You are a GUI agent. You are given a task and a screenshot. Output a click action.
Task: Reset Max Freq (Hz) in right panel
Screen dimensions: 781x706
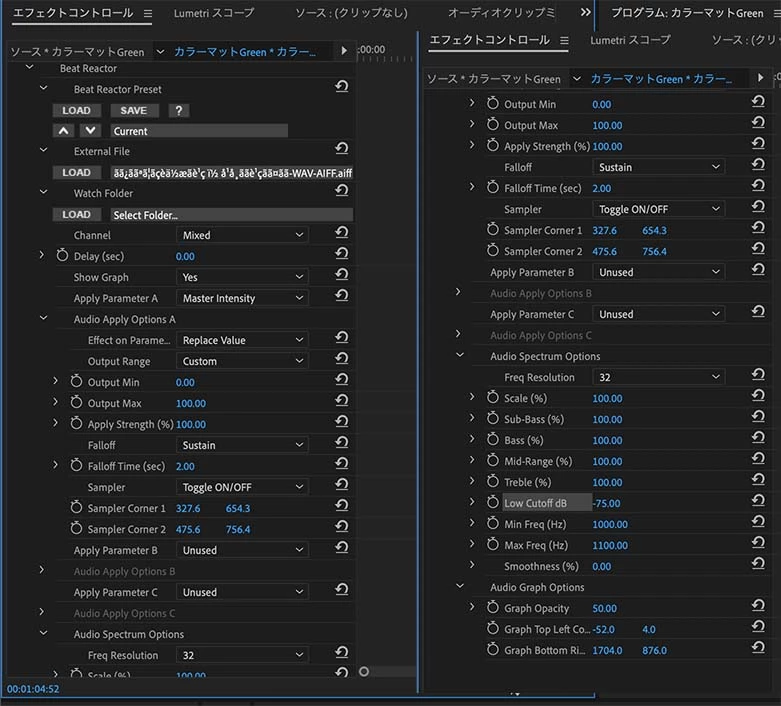[758, 542]
